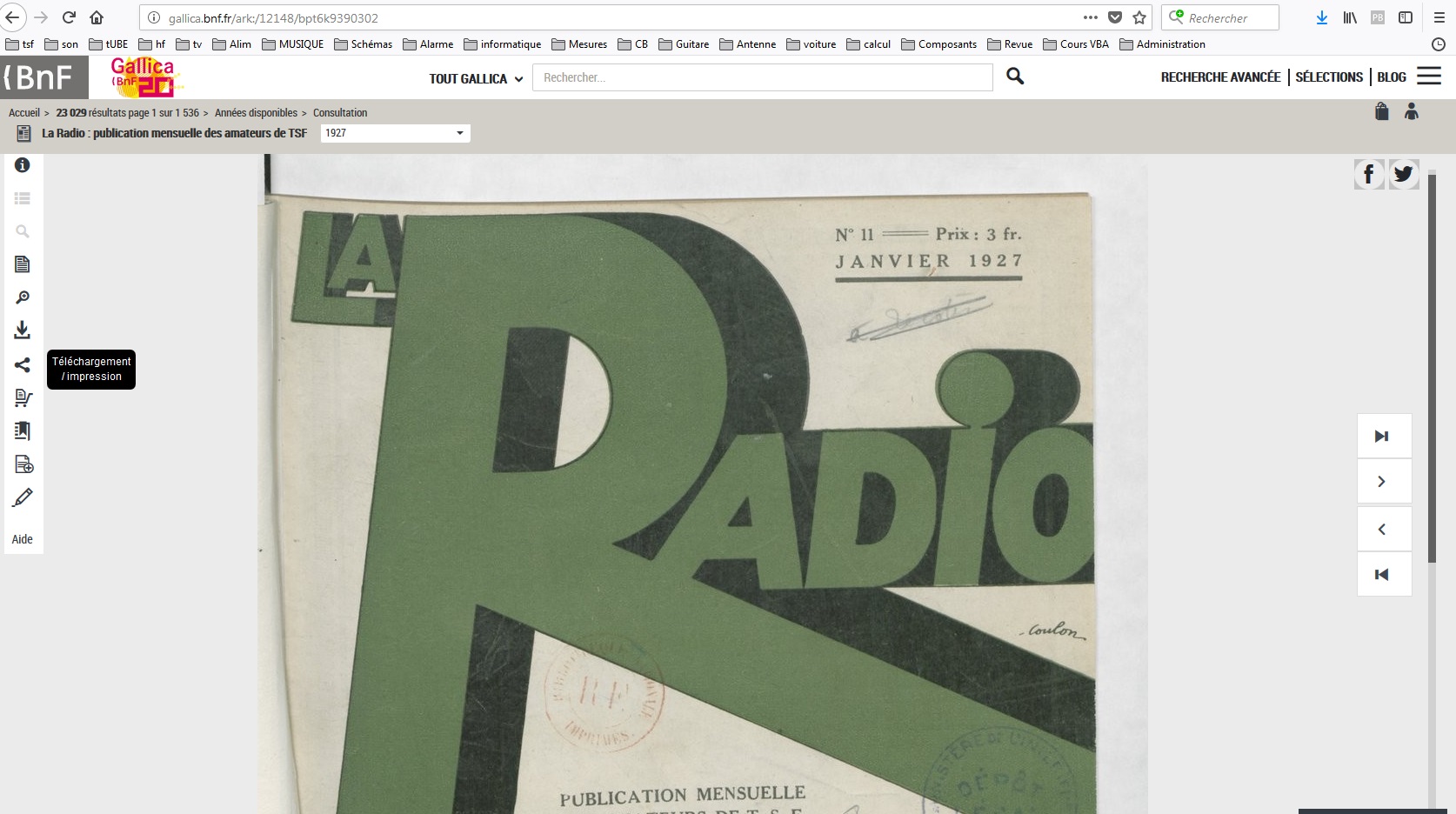Open Firefox application menu
Image resolution: width=1456 pixels, height=814 pixels.
[1439, 17]
